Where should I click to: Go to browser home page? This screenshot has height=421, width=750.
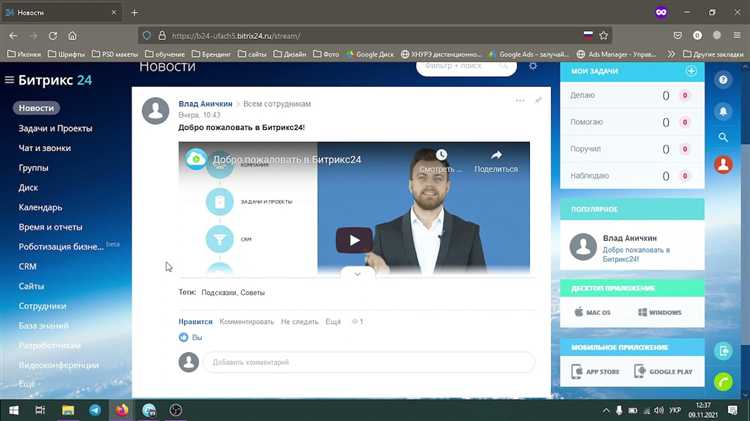[x=72, y=36]
